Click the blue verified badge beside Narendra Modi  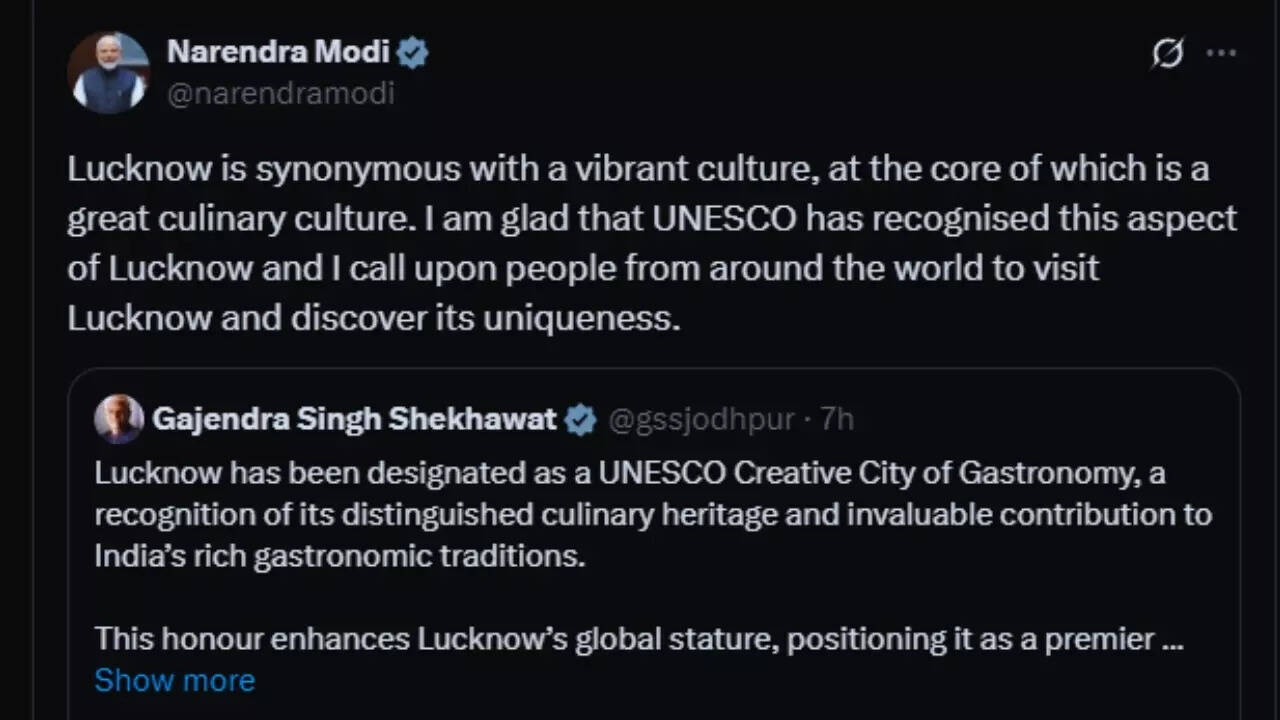tap(414, 52)
